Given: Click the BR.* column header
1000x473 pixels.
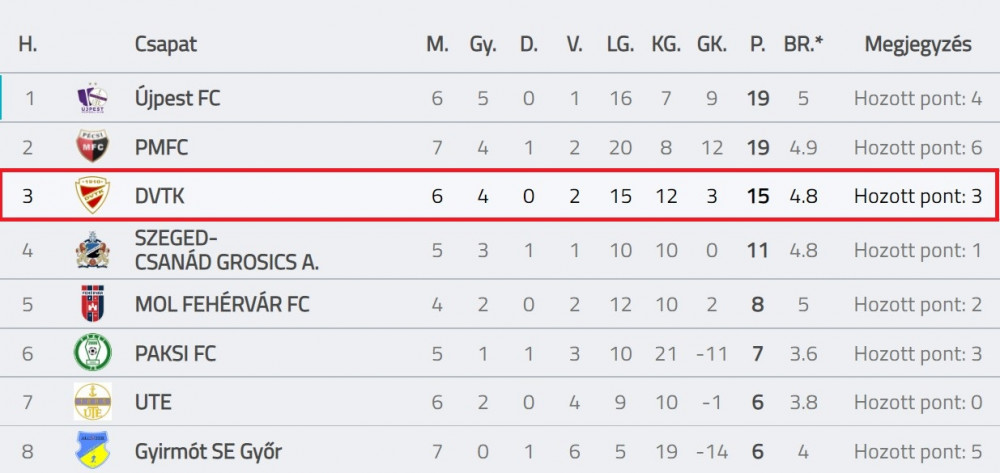Looking at the screenshot, I should click(x=804, y=45).
